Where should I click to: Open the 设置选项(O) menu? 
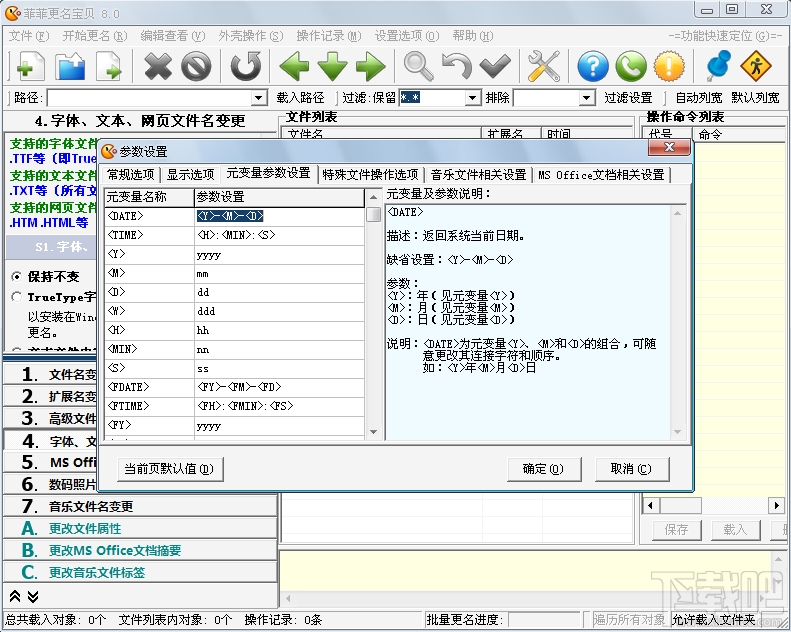tap(407, 36)
